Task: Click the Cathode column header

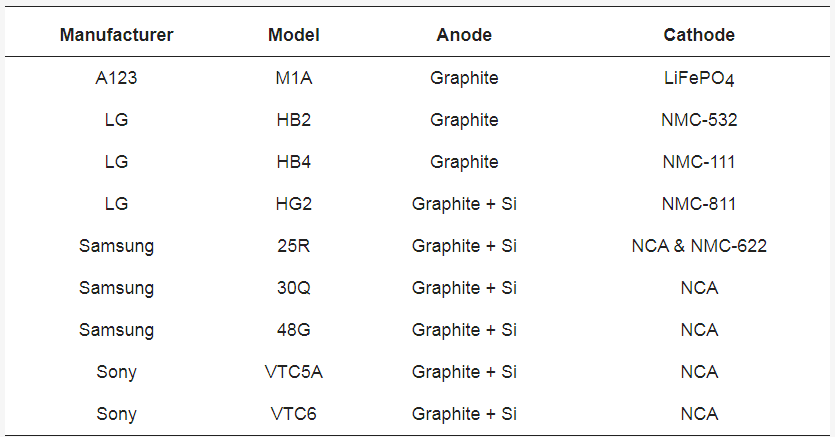Action: (x=699, y=35)
